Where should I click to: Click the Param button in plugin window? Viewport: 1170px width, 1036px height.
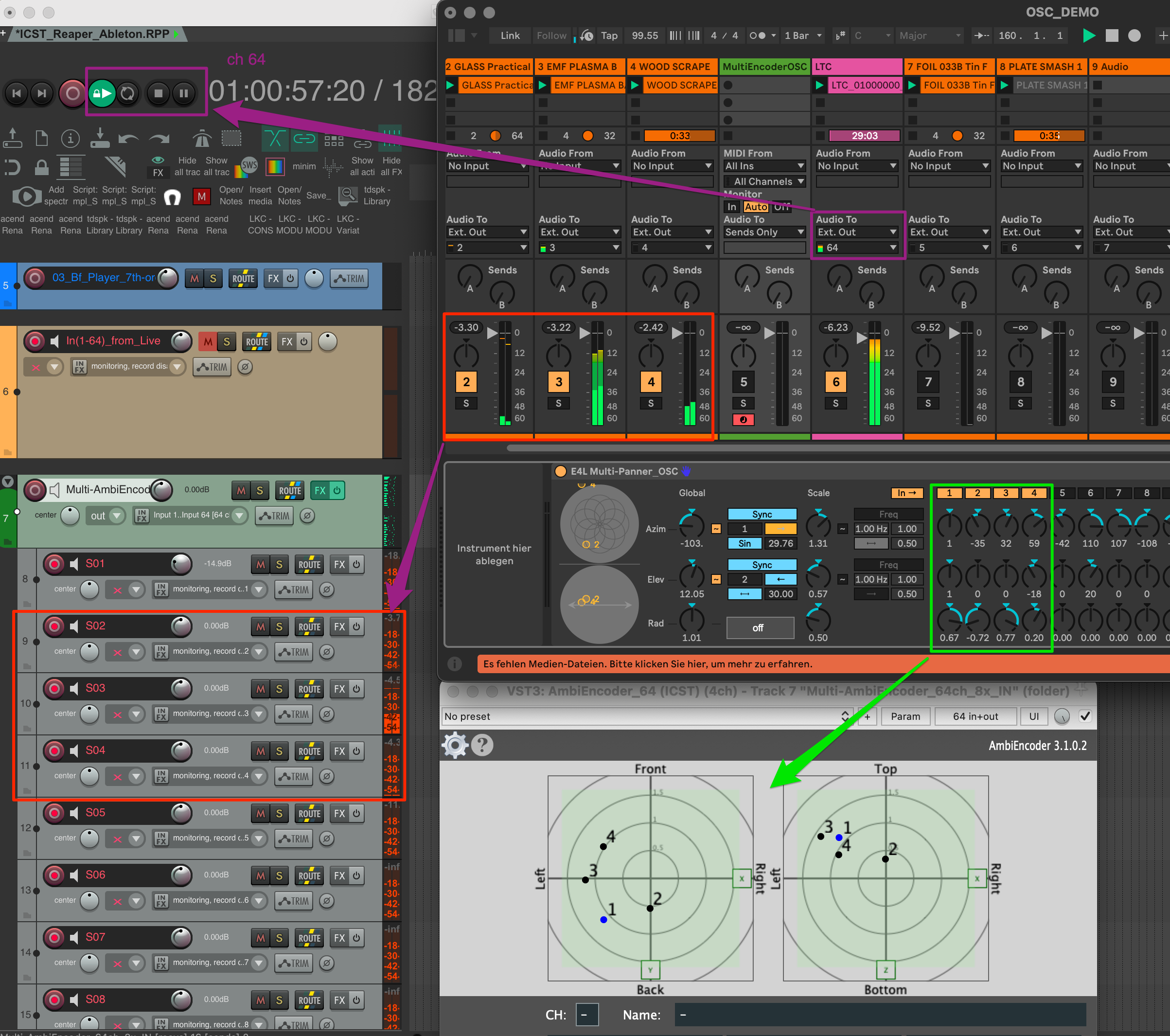[x=905, y=716]
